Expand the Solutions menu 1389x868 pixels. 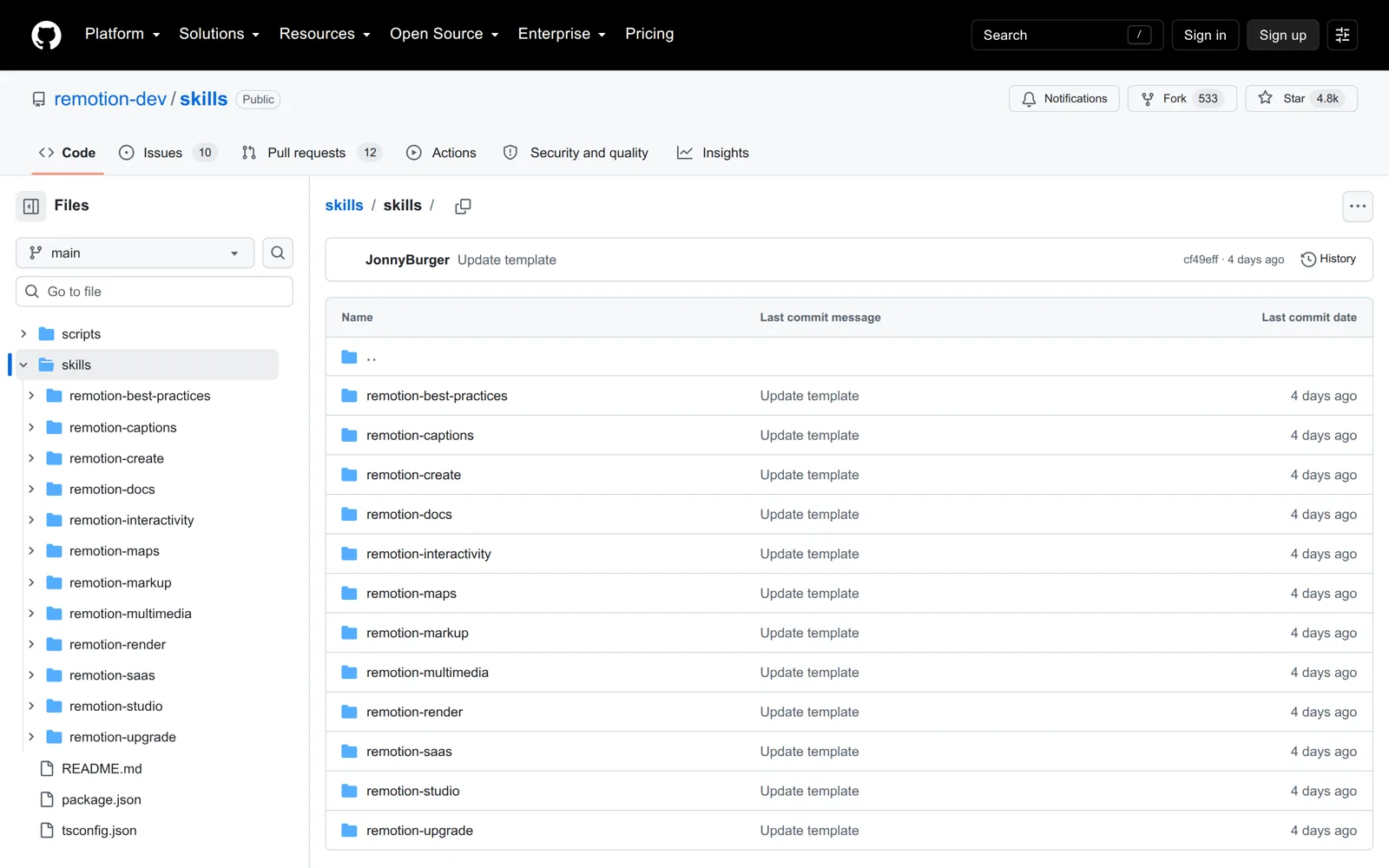[x=219, y=34]
